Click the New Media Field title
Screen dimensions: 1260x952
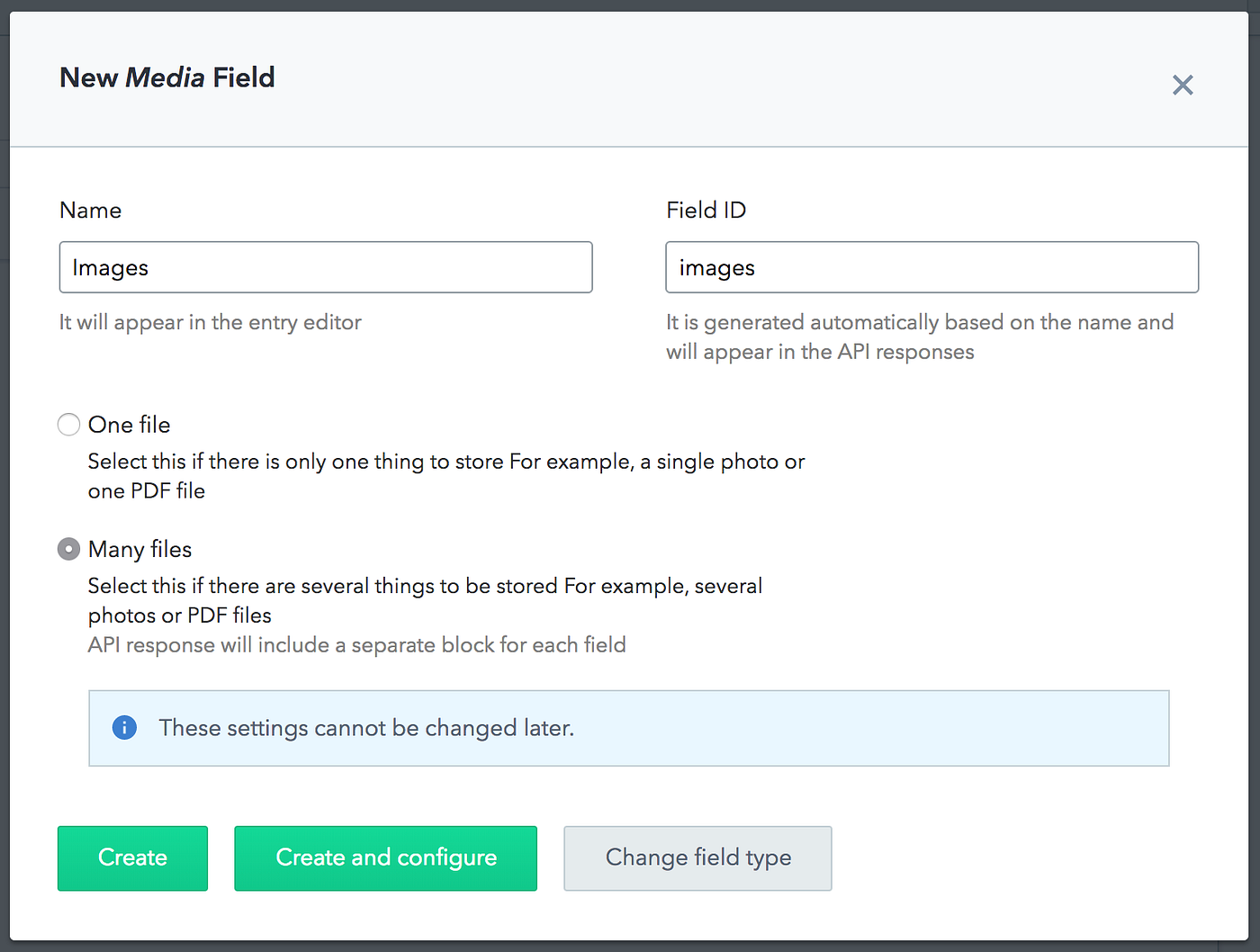coord(167,78)
